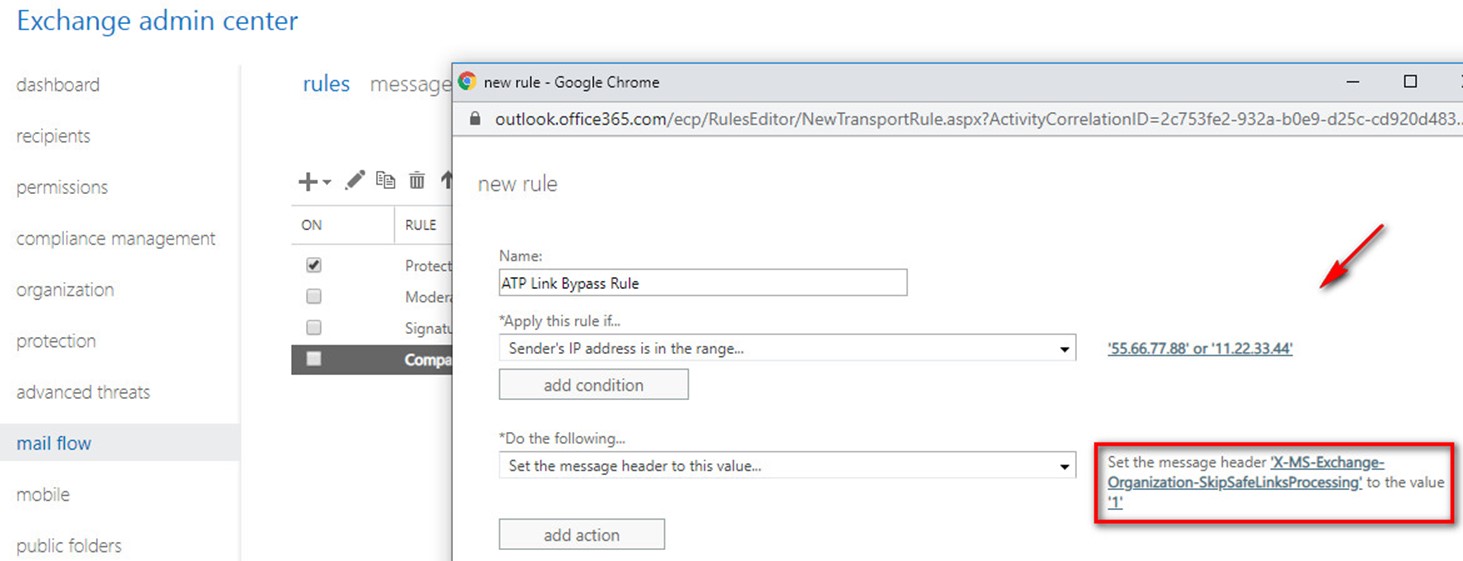Click the Chrome icon in new rule window title

(x=467, y=82)
